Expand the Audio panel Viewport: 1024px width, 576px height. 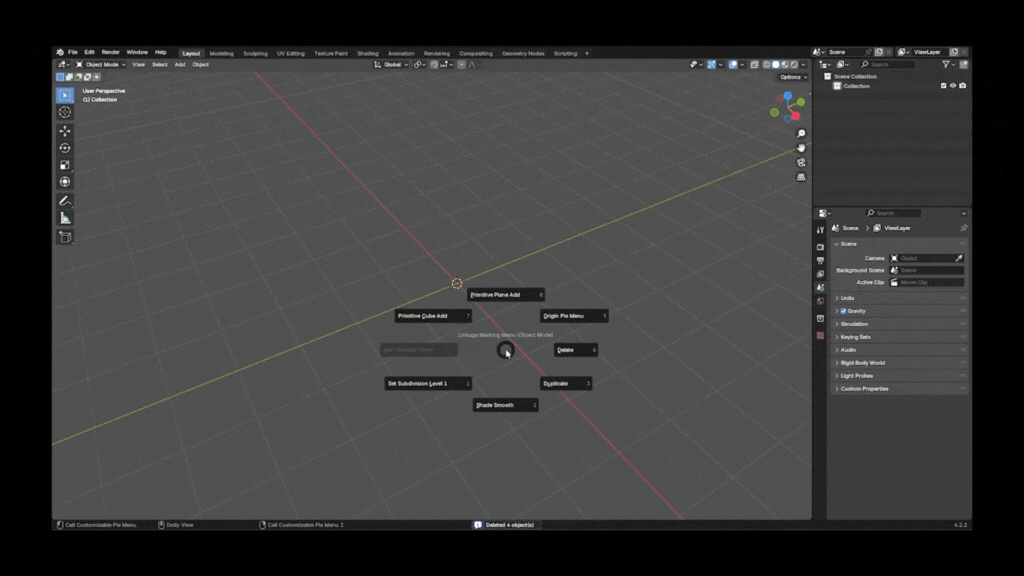click(899, 350)
